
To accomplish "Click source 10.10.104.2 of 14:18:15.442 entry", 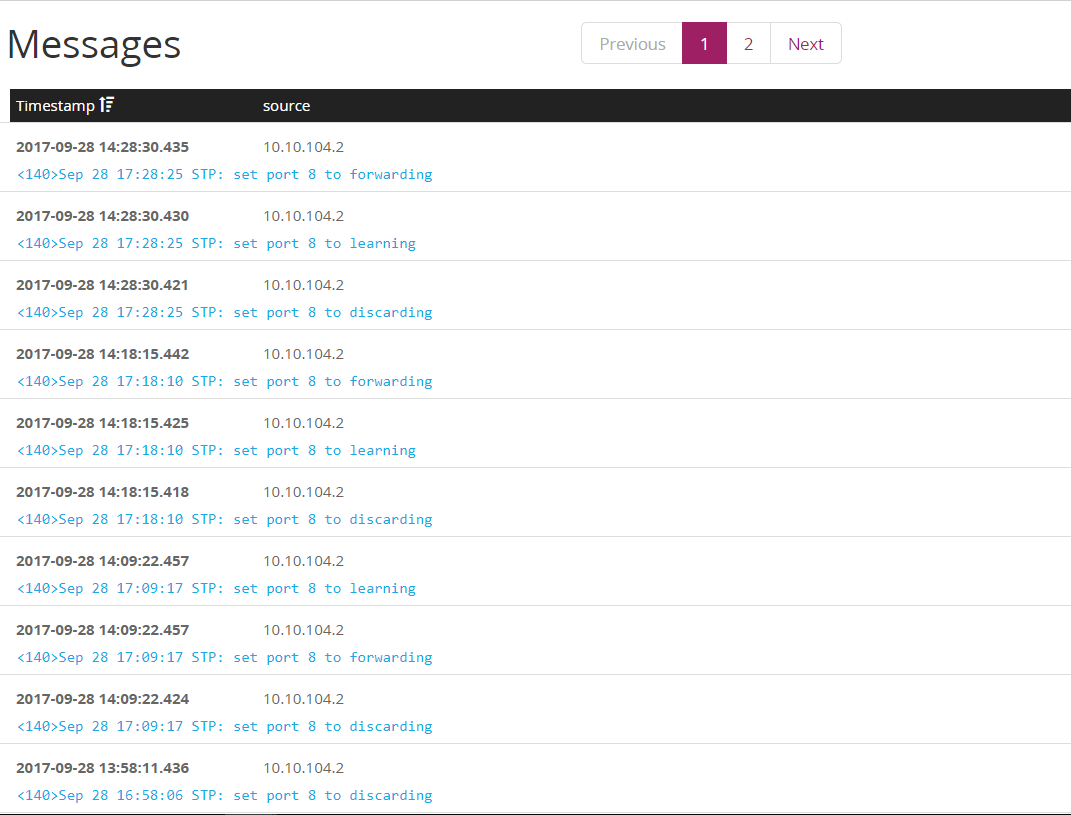I will coord(303,354).
